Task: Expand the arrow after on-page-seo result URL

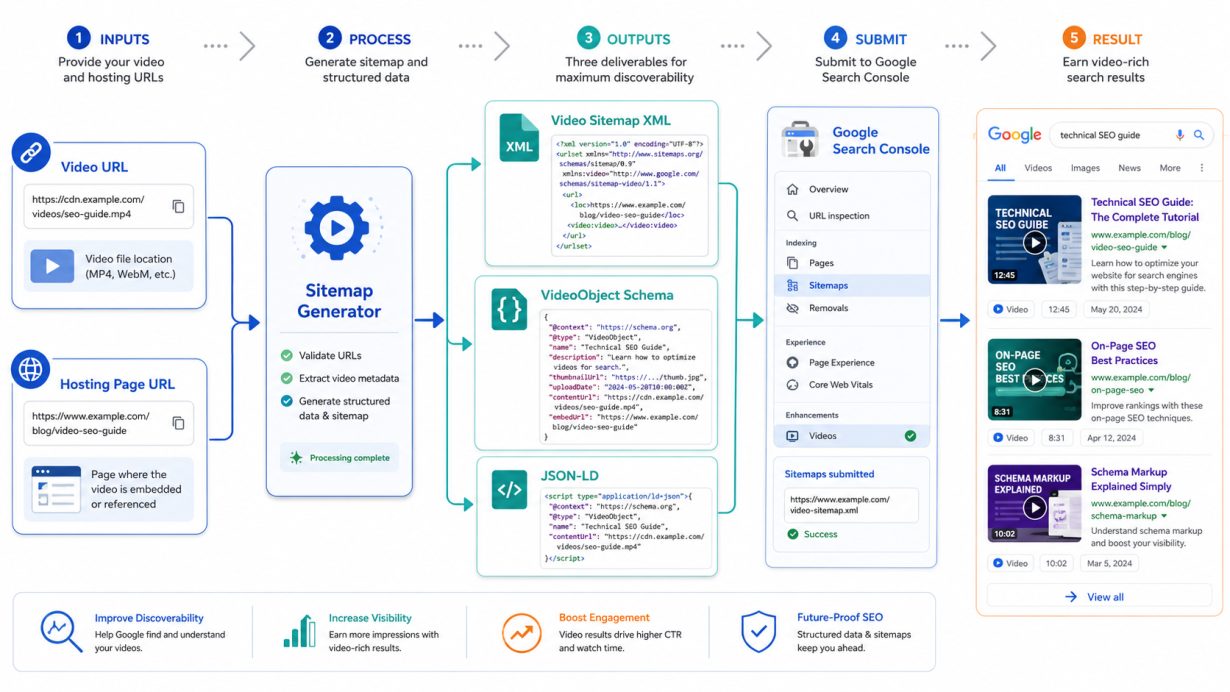Action: pyautogui.click(x=1151, y=390)
